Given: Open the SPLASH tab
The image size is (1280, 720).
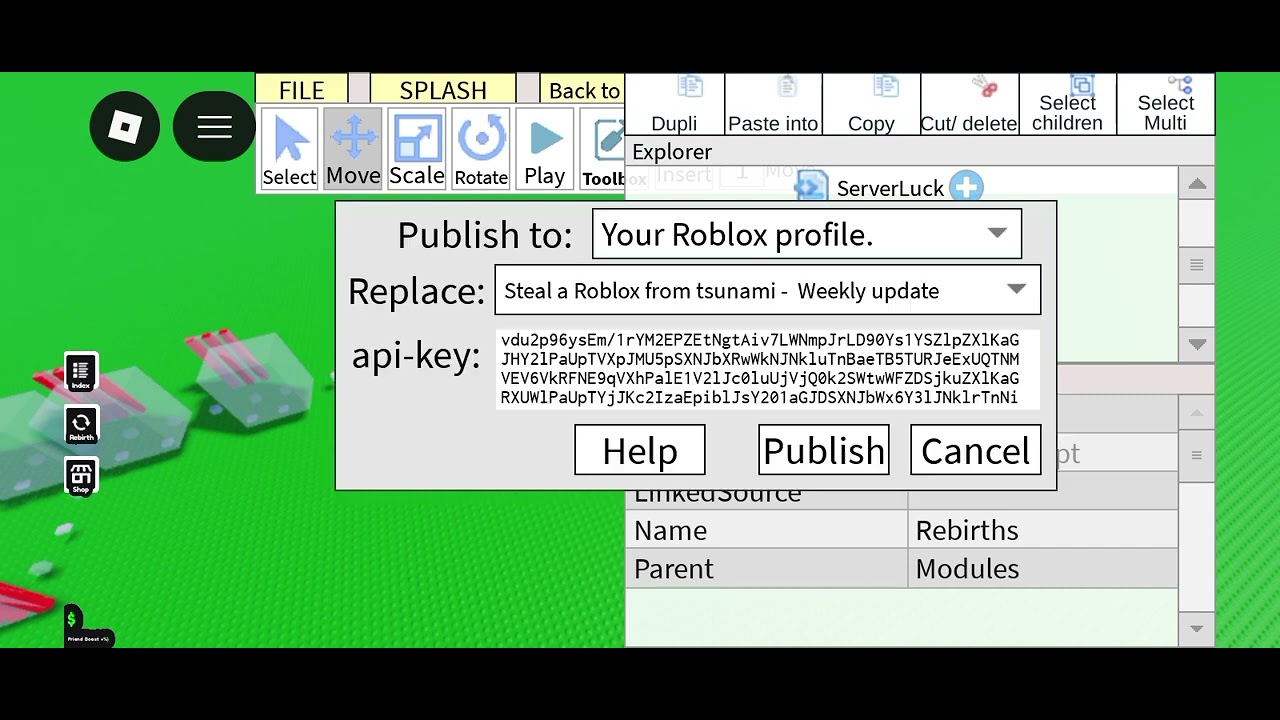Looking at the screenshot, I should tap(443, 90).
